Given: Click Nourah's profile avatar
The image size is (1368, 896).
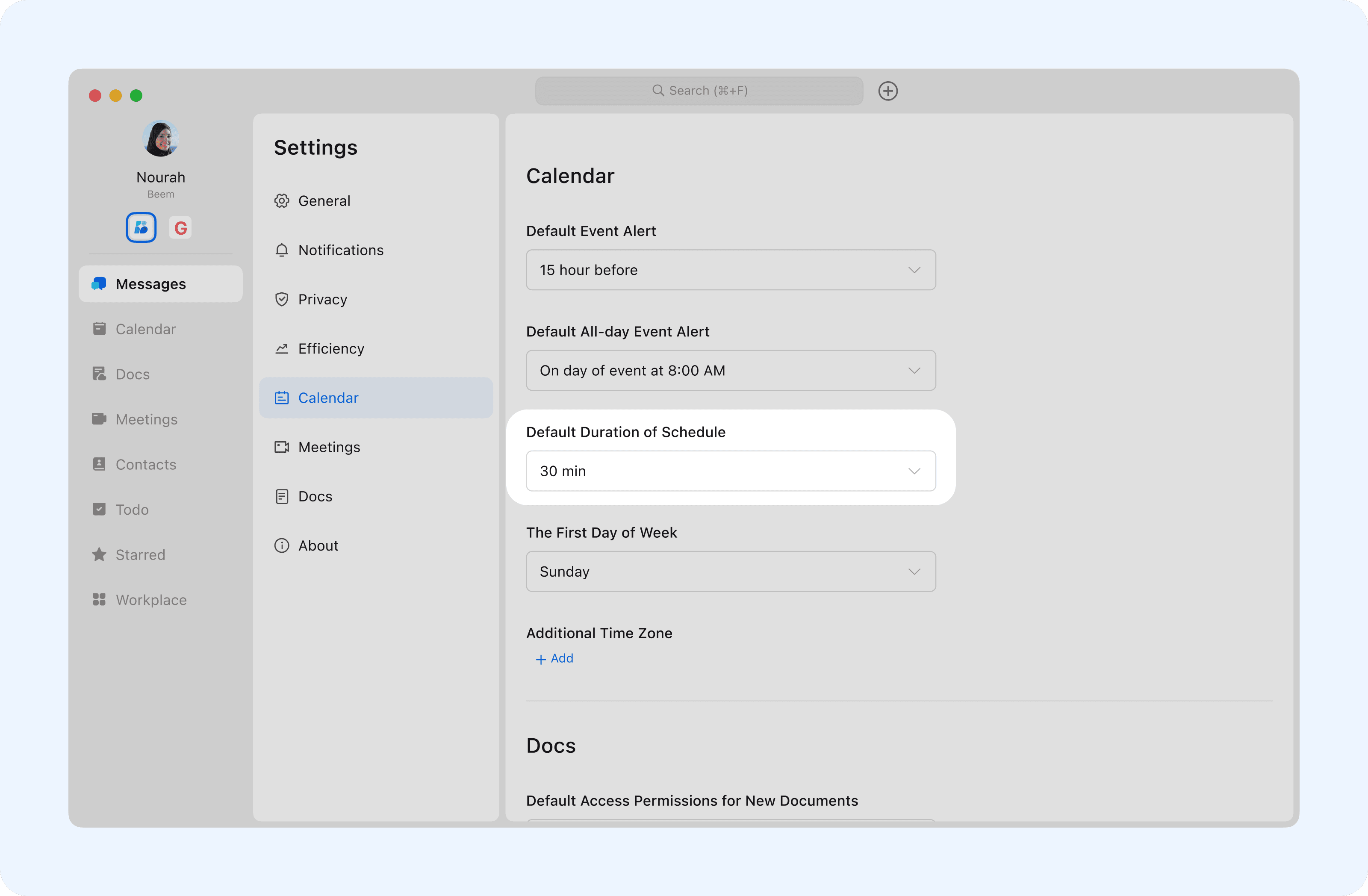Looking at the screenshot, I should 160,139.
